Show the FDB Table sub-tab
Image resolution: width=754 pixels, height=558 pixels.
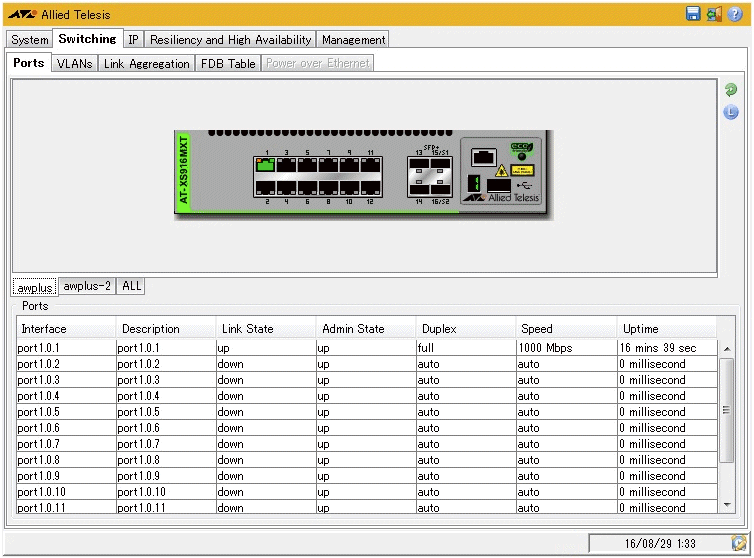228,63
